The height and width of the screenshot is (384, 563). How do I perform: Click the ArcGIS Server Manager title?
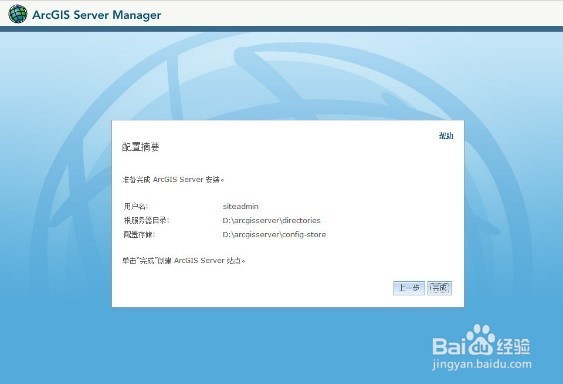pyautogui.click(x=97, y=15)
